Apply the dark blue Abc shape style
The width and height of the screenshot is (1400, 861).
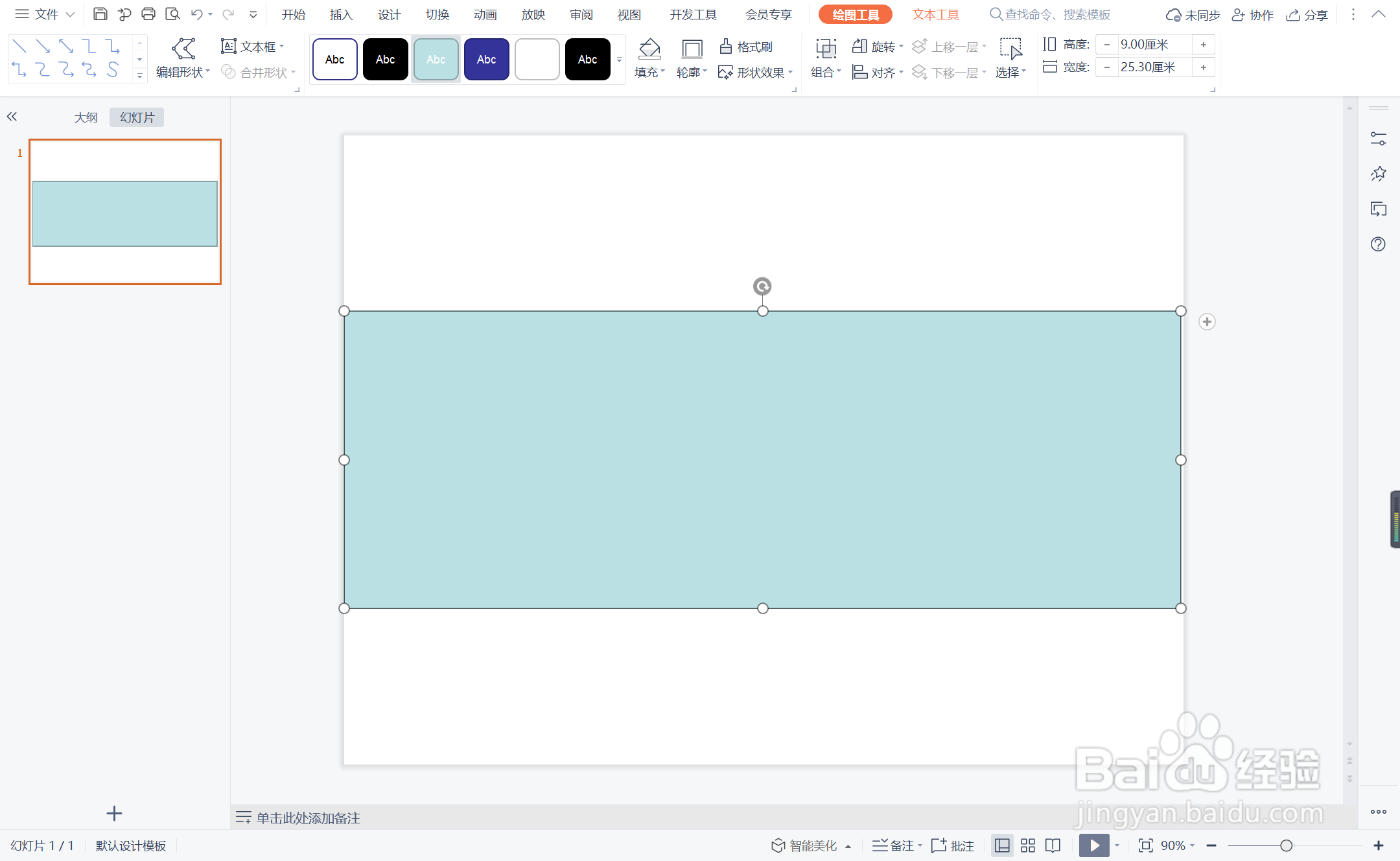click(487, 60)
